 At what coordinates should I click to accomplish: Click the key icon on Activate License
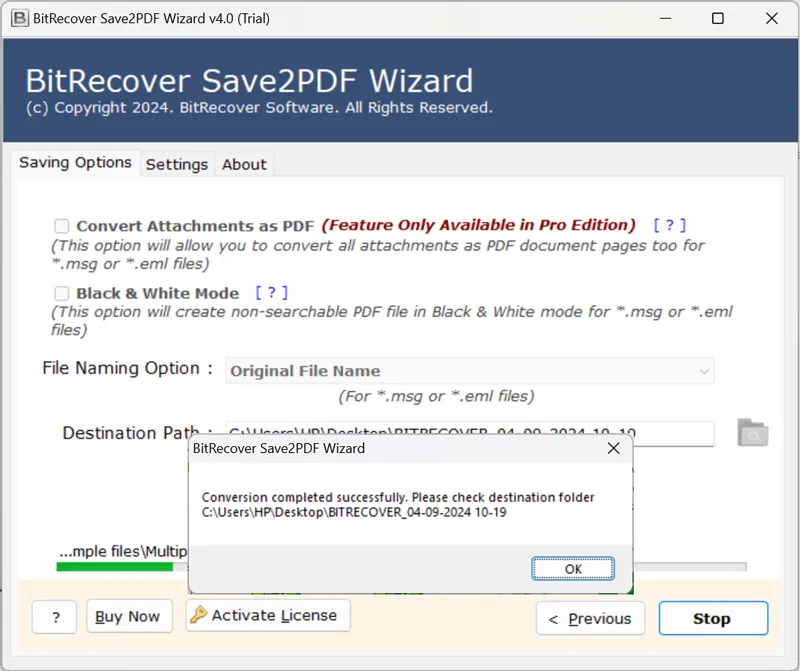coord(198,615)
